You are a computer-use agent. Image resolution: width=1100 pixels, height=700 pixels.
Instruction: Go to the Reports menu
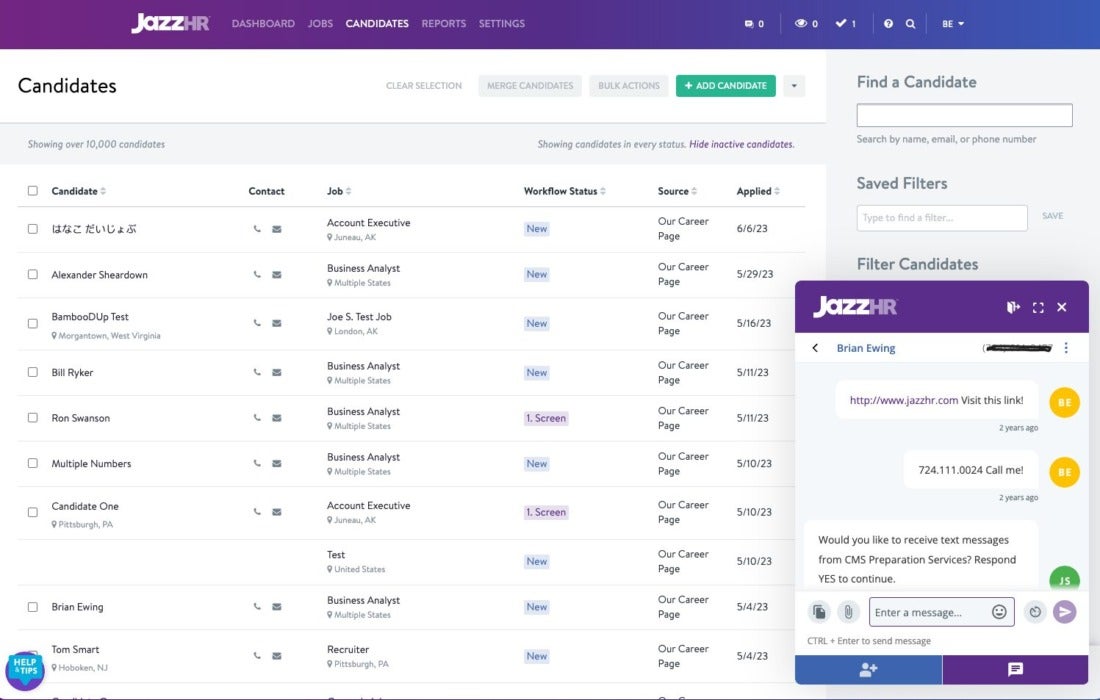pyautogui.click(x=443, y=24)
